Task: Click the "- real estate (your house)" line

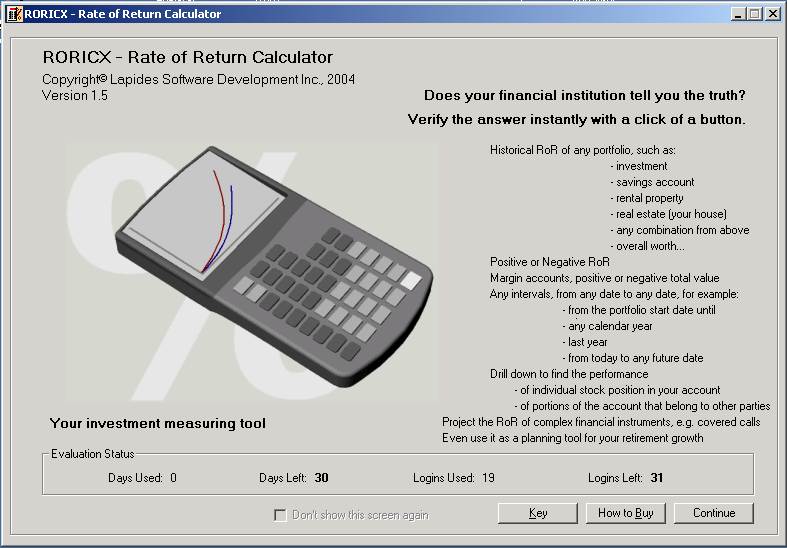Action: (x=669, y=214)
